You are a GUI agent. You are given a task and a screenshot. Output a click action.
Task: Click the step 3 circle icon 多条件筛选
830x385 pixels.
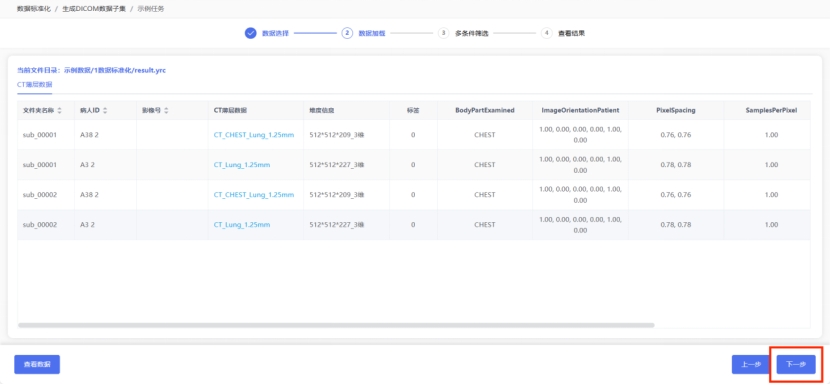444,33
